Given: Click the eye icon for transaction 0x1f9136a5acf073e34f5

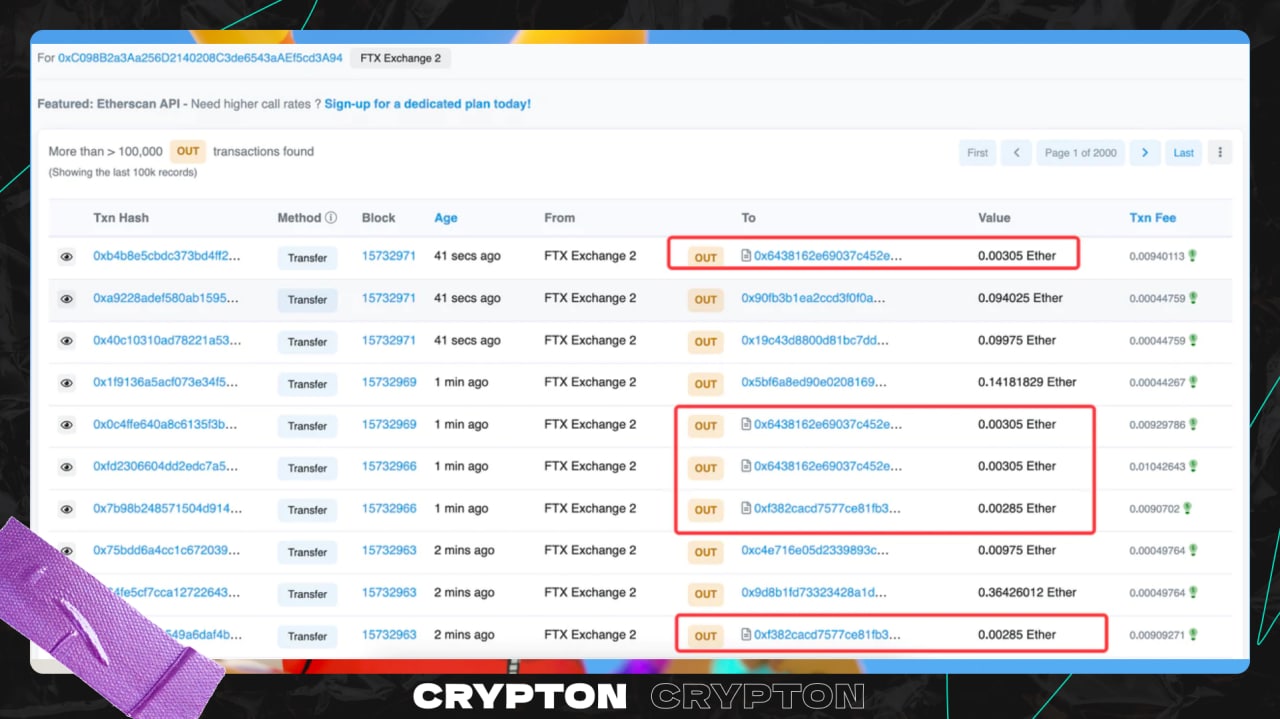Looking at the screenshot, I should pyautogui.click(x=66, y=383).
